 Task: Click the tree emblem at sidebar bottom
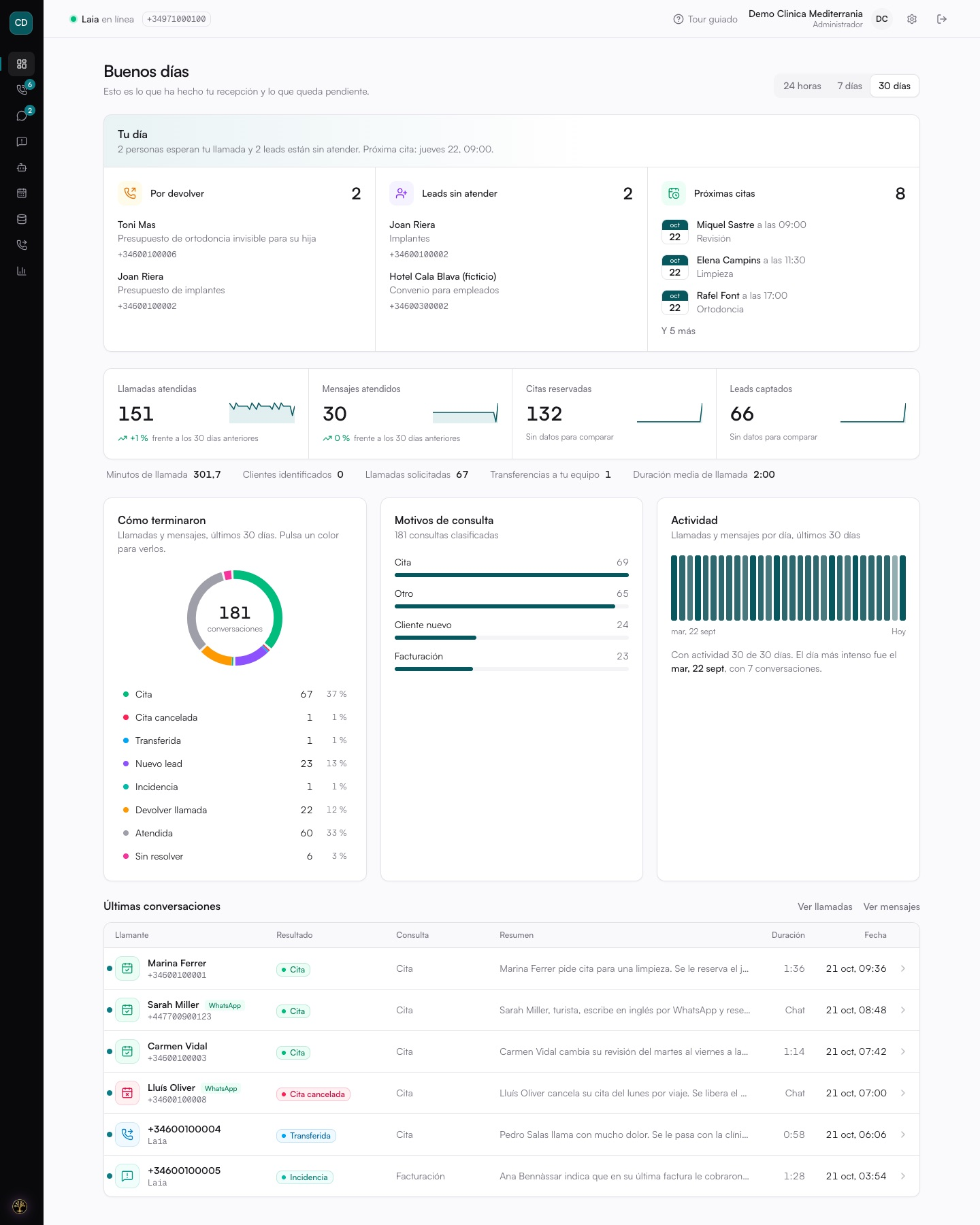coord(20,1206)
